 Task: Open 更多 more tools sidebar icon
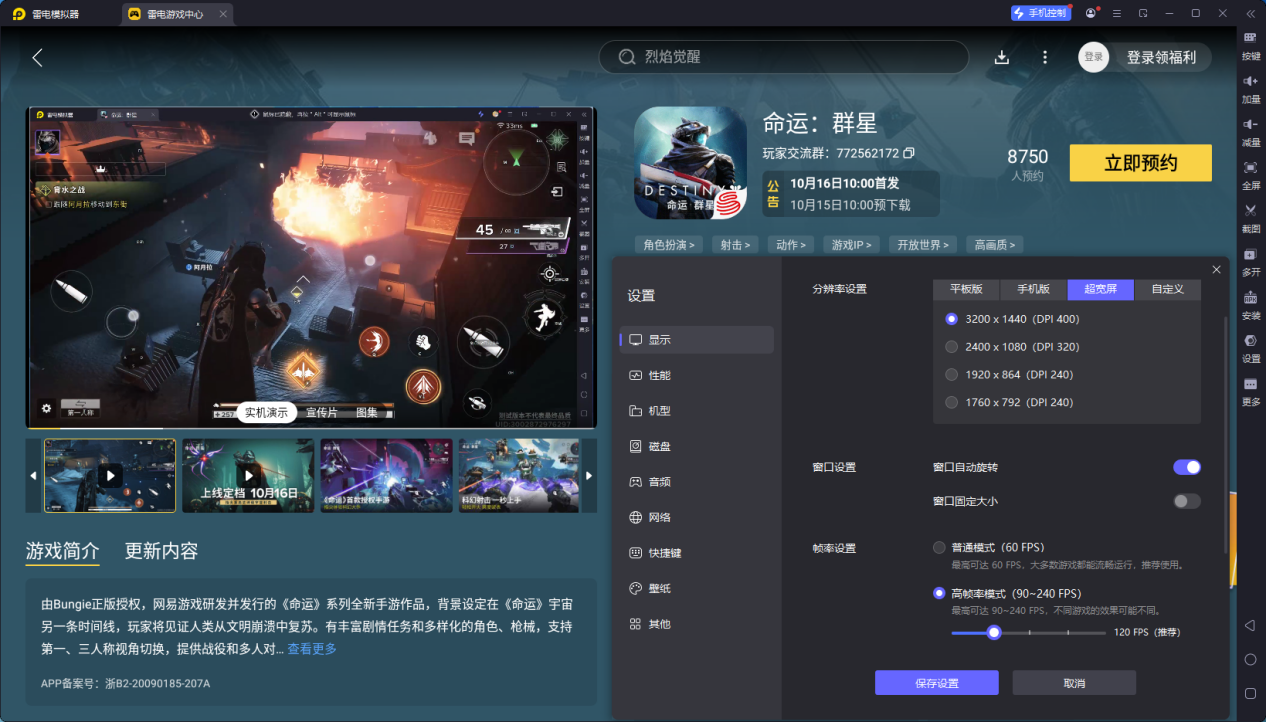pos(1250,390)
